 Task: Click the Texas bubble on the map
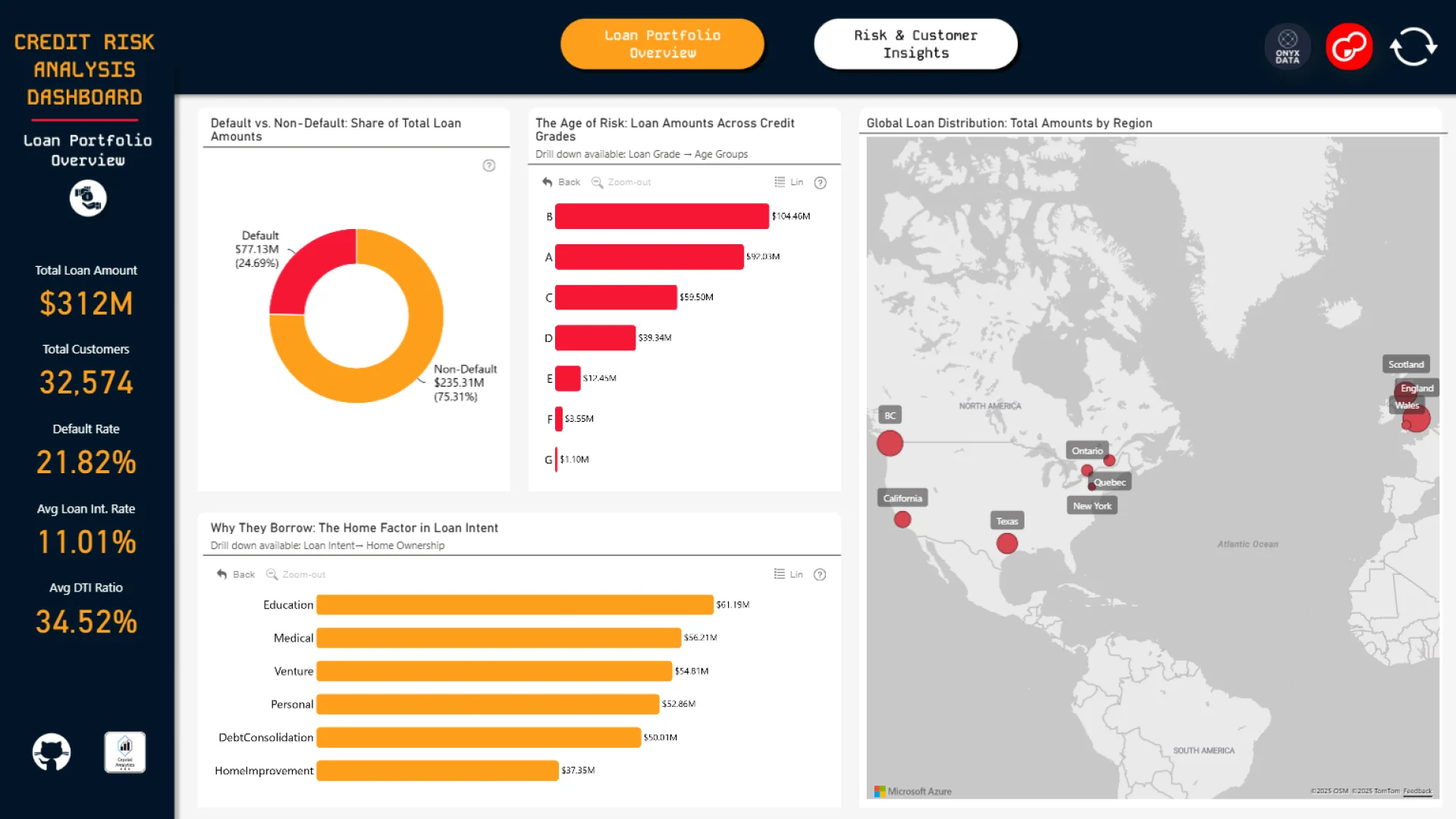[x=1006, y=543]
